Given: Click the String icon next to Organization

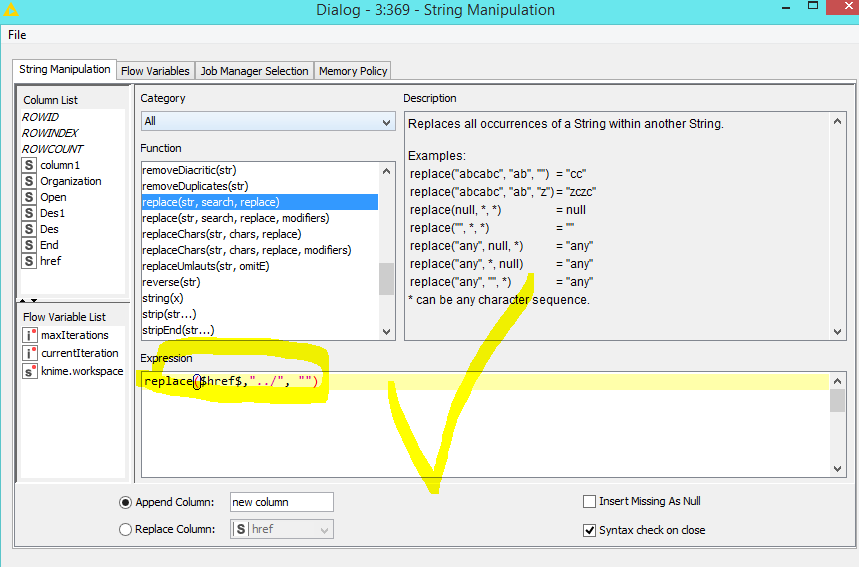Looking at the screenshot, I should [29, 181].
